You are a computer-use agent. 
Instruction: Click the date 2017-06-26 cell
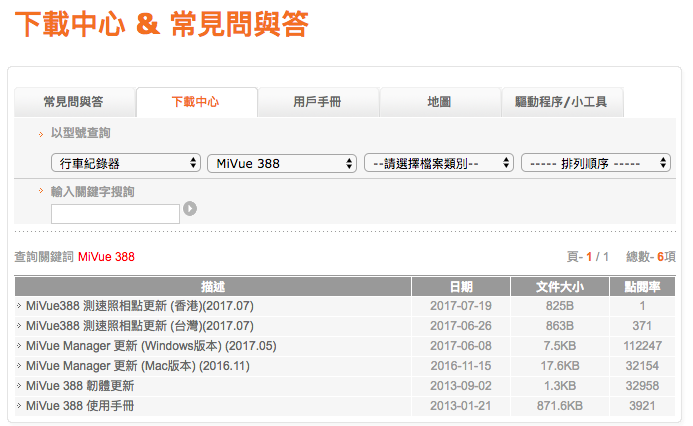461,326
